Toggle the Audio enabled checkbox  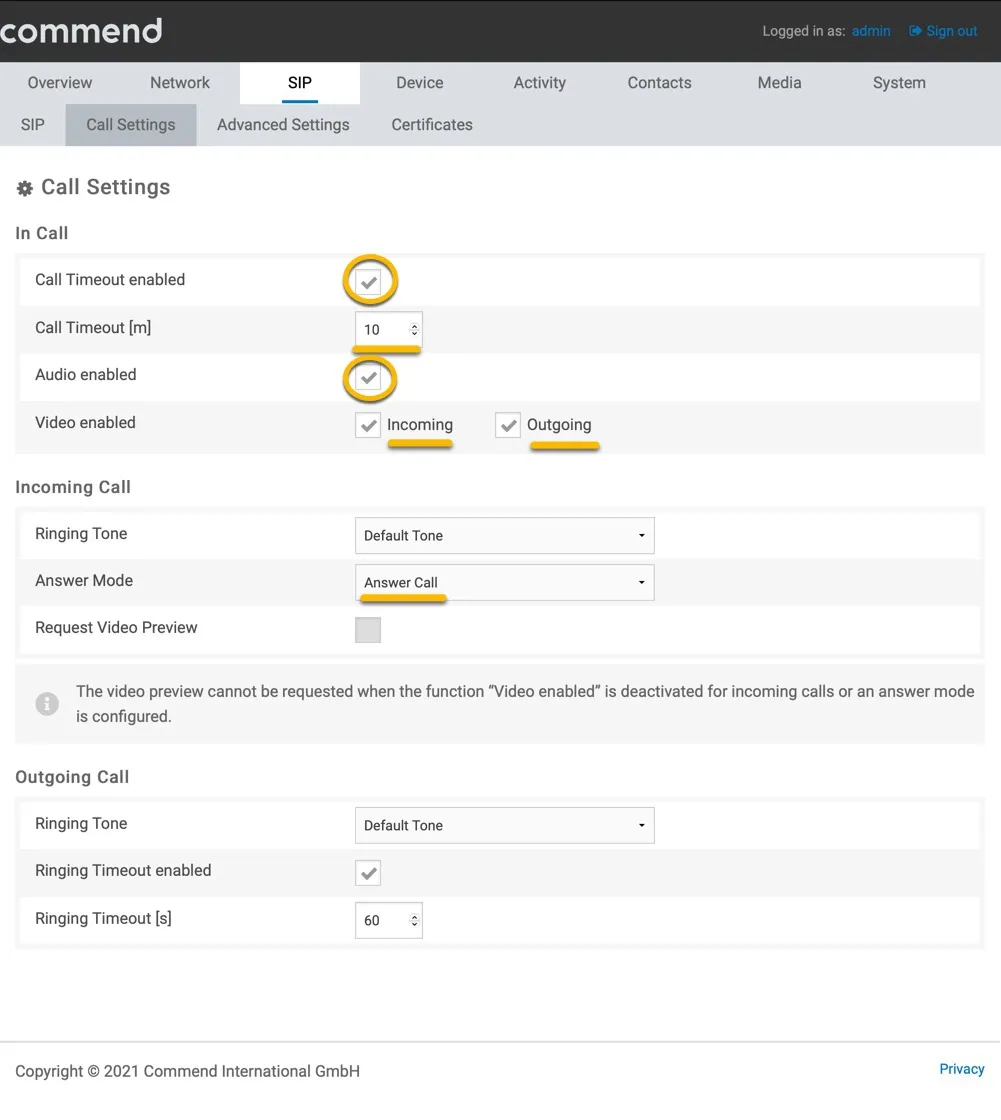369,377
